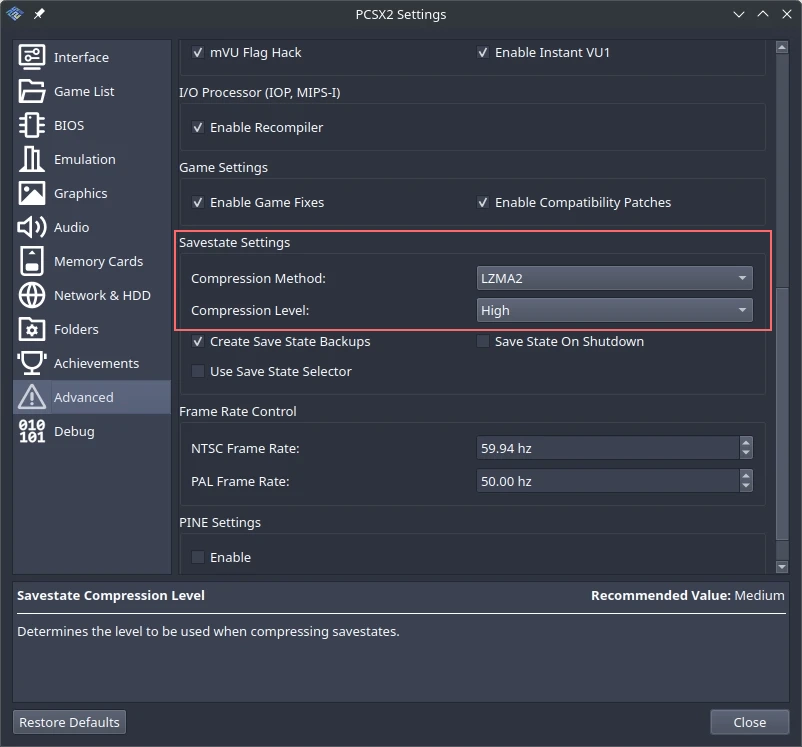This screenshot has width=802, height=747.
Task: Open the Compression Method dropdown
Action: pos(614,278)
